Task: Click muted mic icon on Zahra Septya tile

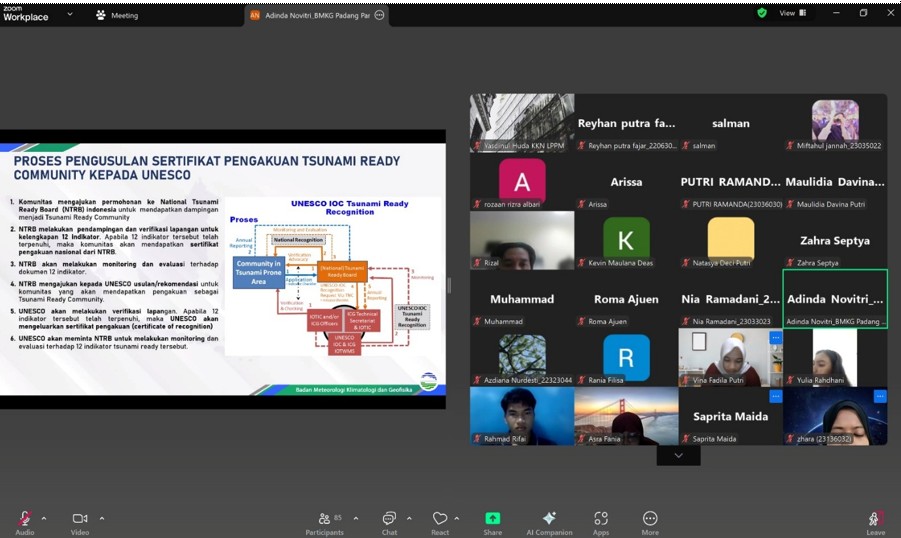Action: click(790, 263)
